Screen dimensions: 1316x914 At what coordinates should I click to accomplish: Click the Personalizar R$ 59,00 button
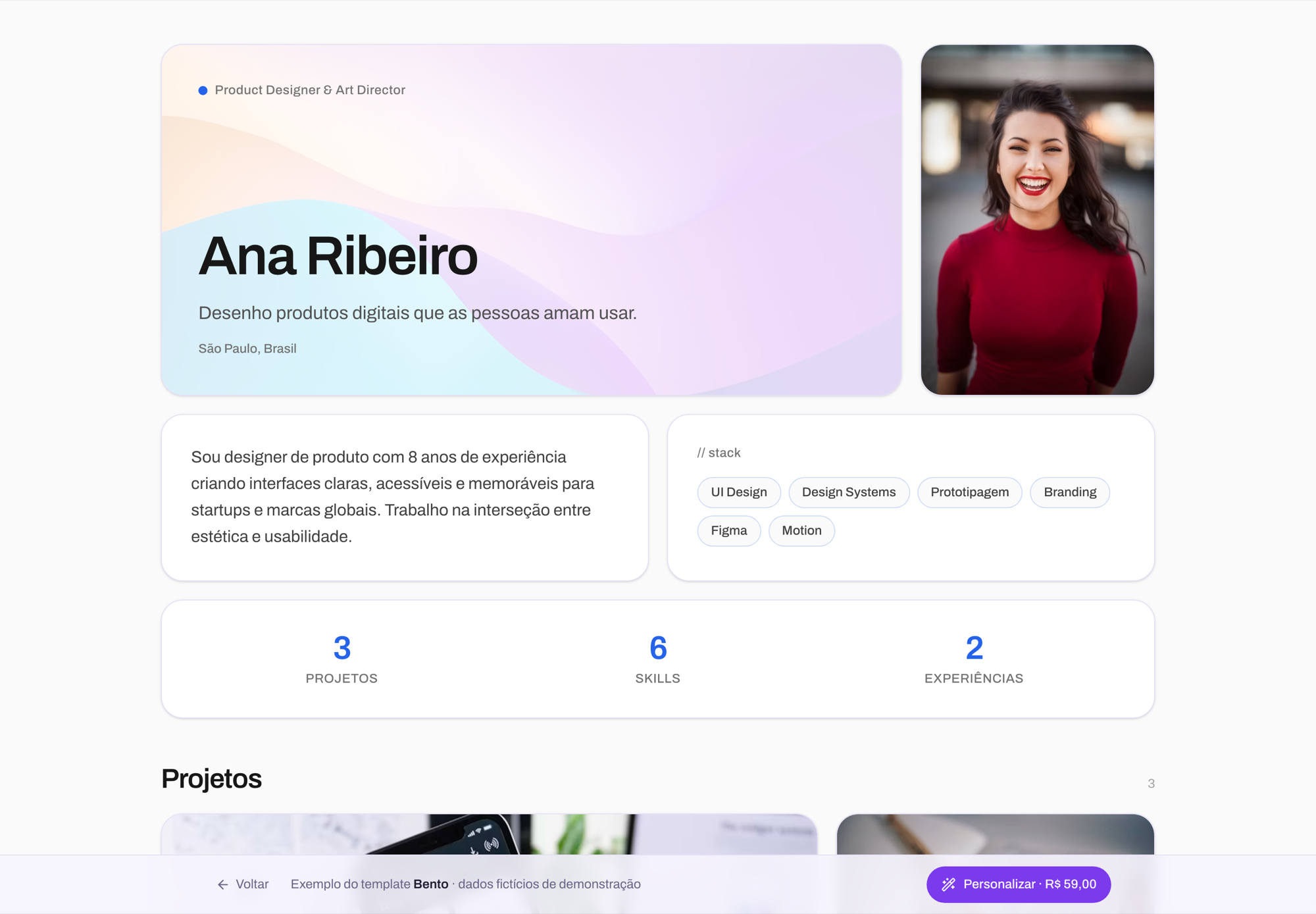click(x=1018, y=884)
